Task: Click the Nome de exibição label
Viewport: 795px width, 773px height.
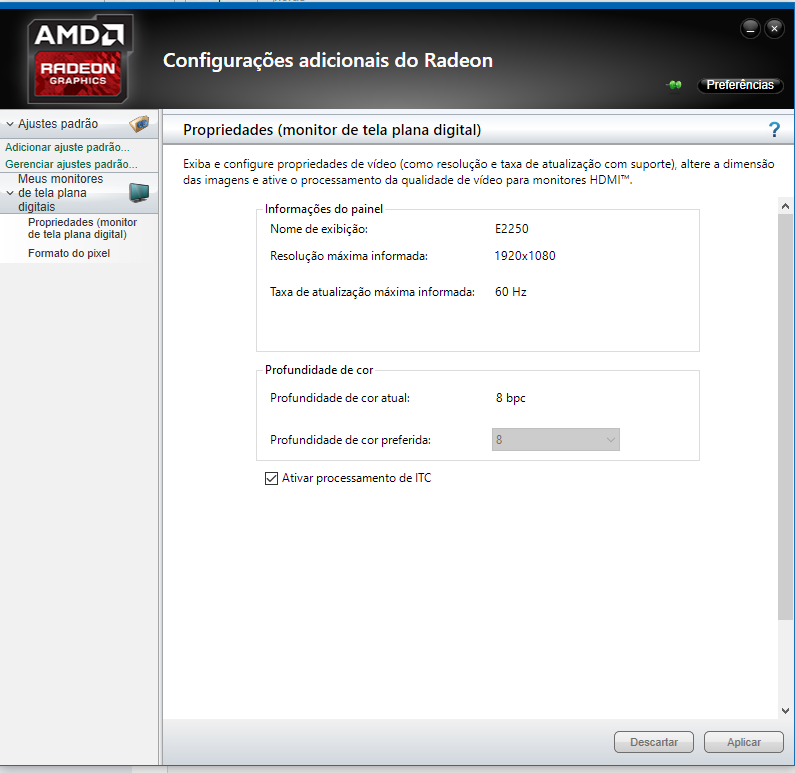Action: 319,229
